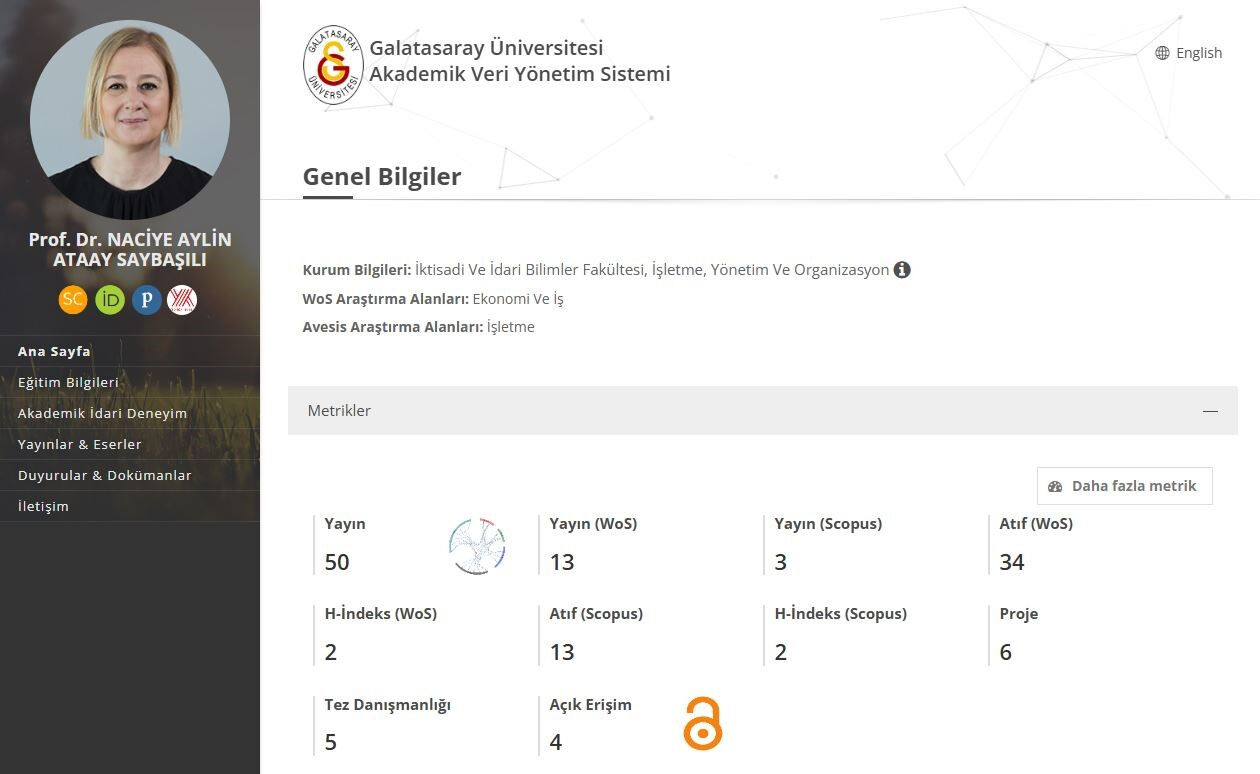This screenshot has width=1260, height=774.
Task: Open the Yayınlar & Eserler section
Action: pos(79,444)
